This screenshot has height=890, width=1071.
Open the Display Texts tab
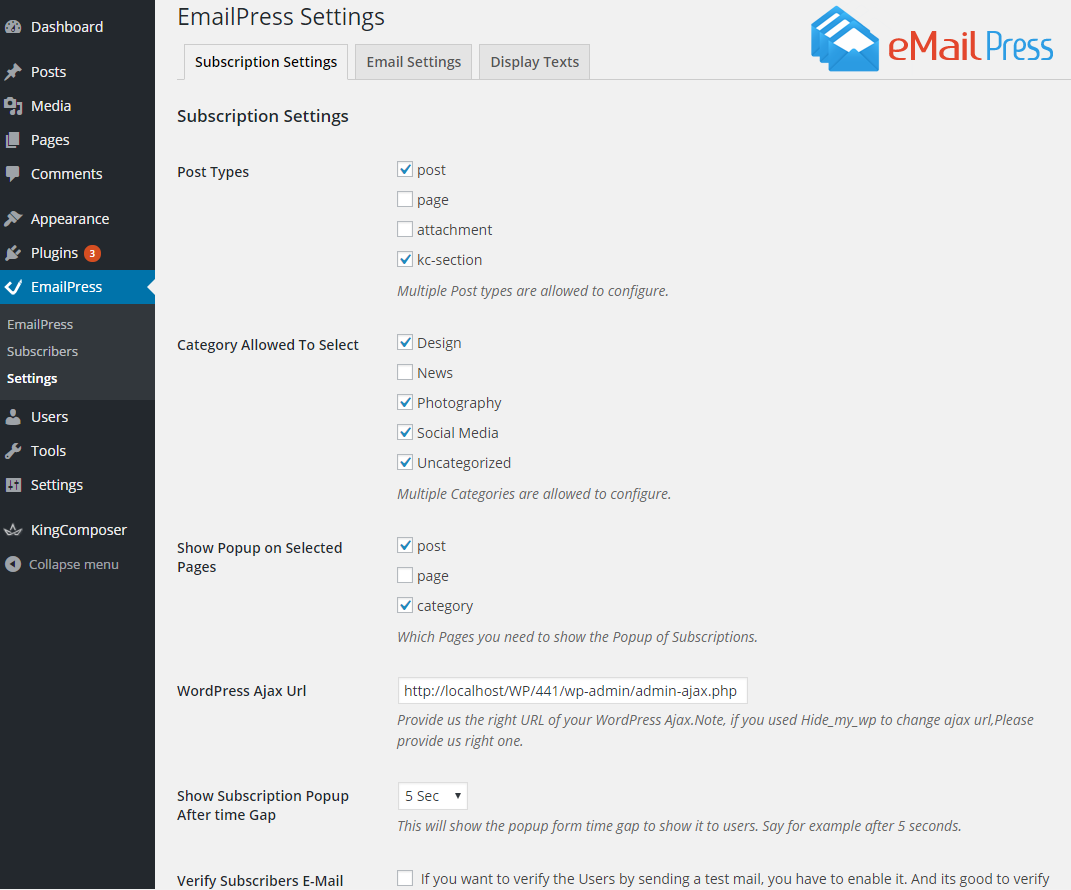(534, 62)
